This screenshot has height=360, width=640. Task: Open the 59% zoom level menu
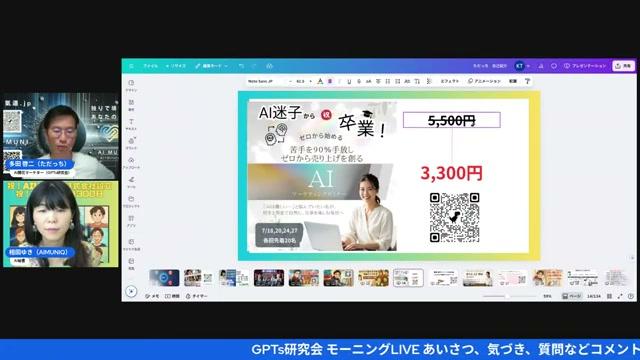(x=547, y=296)
